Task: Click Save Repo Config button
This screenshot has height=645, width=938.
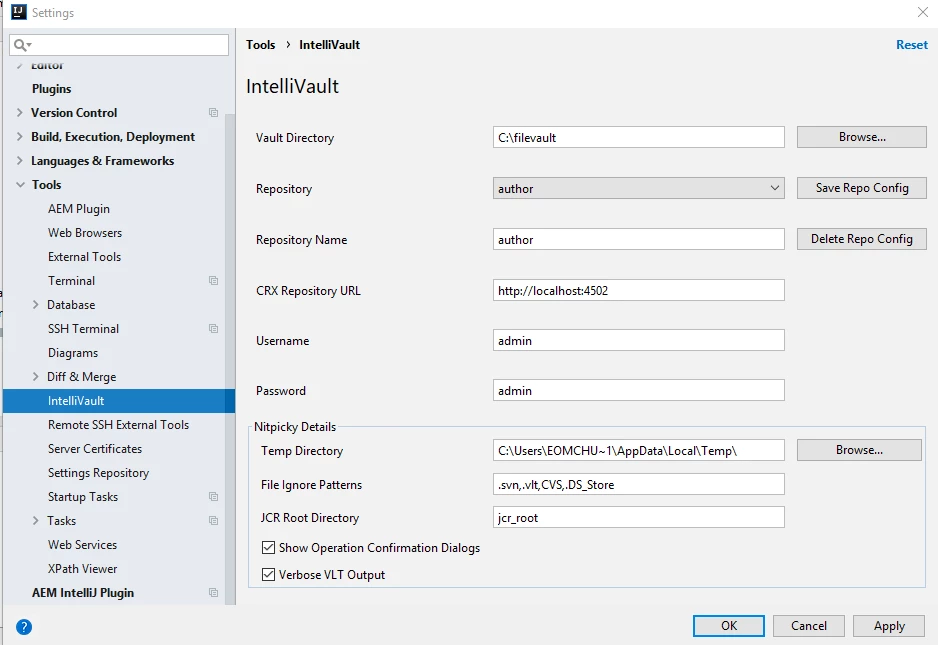Action: (861, 188)
